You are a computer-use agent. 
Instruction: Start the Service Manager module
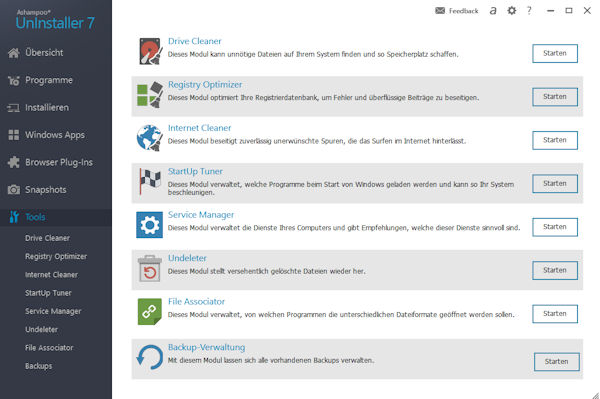[555, 227]
